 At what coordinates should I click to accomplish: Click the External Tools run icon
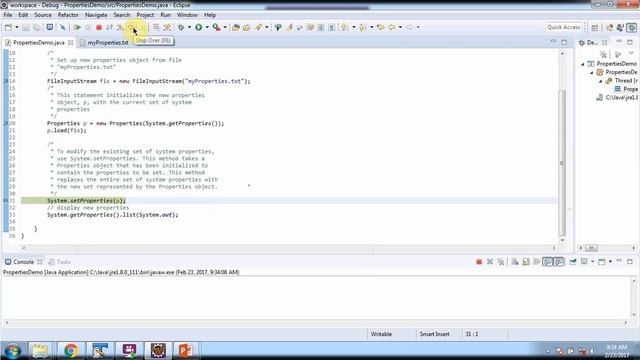point(216,27)
